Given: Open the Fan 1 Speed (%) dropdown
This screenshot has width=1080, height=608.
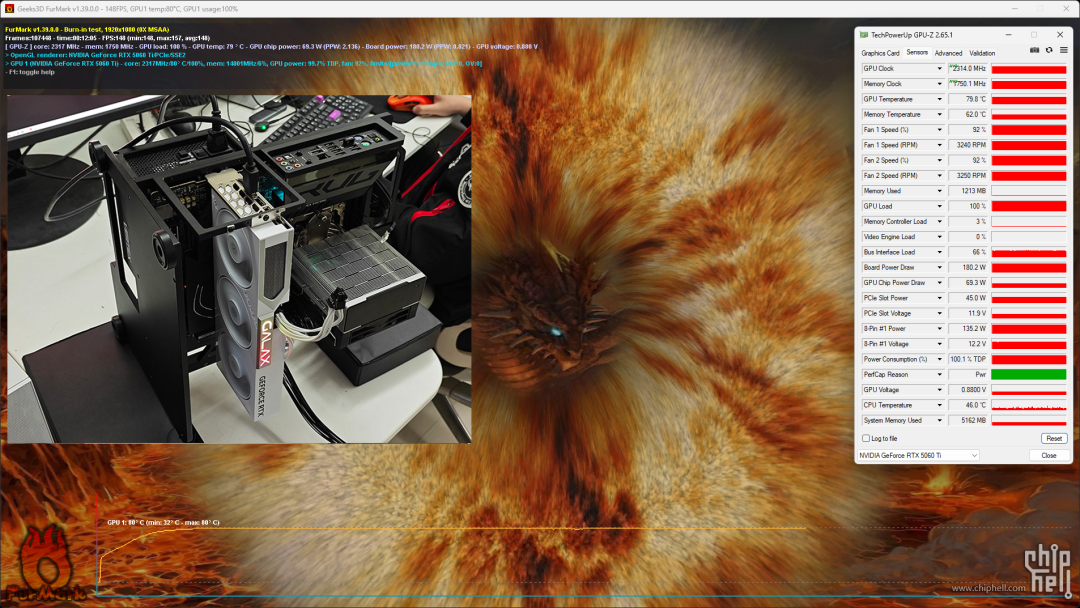Looking at the screenshot, I should 939,129.
